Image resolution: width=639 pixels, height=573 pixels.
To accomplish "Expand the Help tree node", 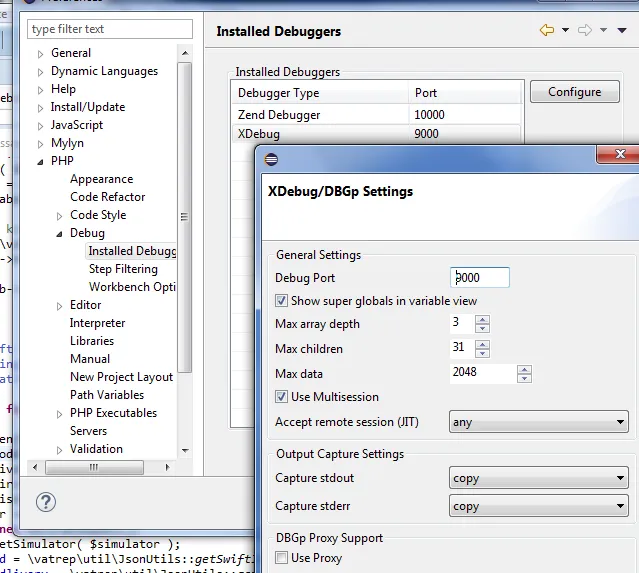I will [40, 90].
